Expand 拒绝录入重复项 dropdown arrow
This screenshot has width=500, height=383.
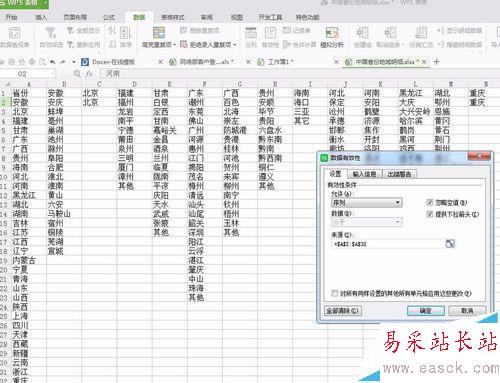pos(235,45)
